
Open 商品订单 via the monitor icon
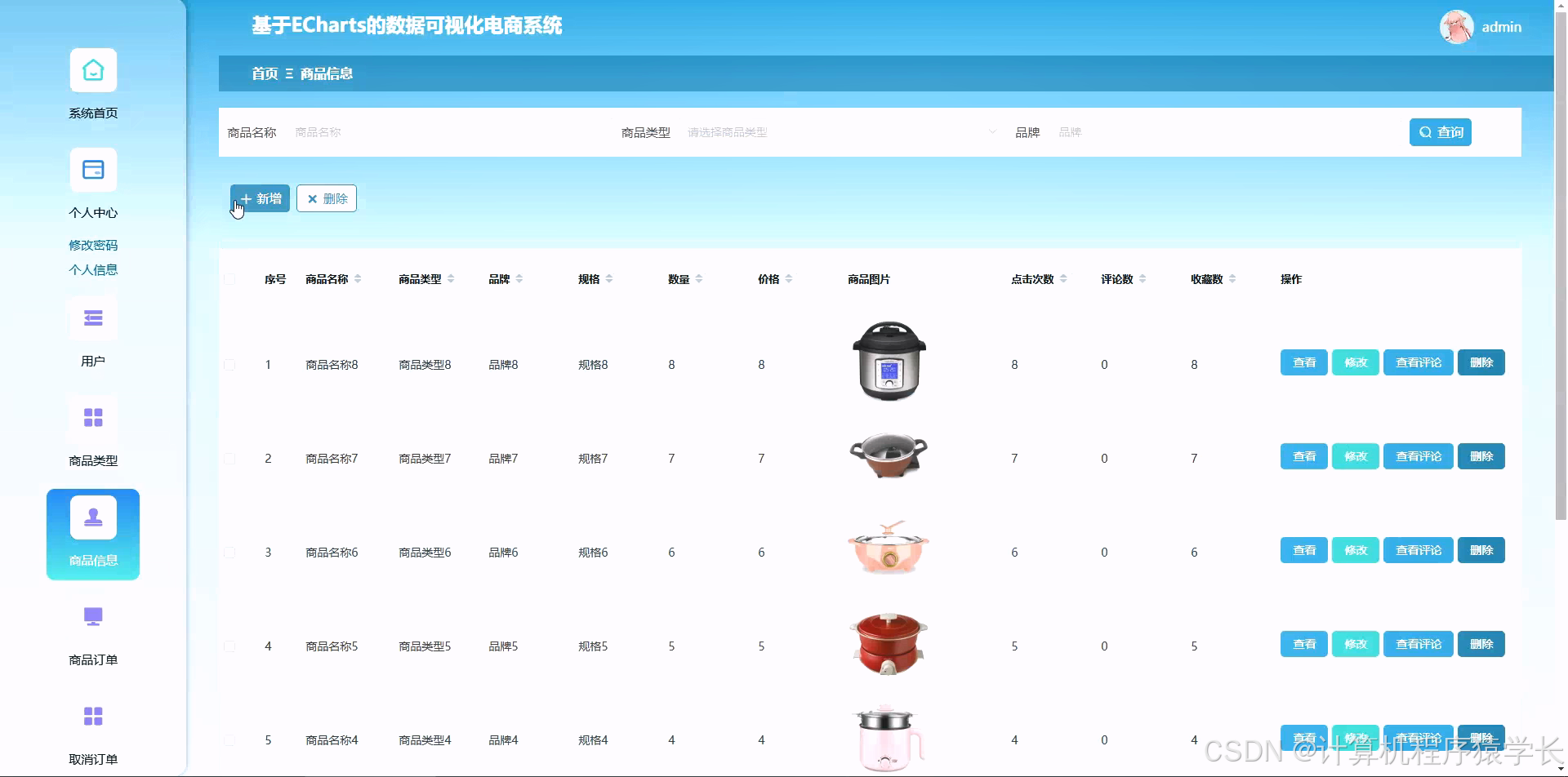(92, 617)
